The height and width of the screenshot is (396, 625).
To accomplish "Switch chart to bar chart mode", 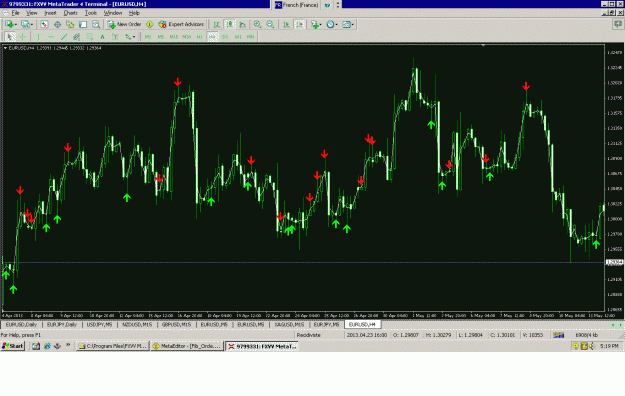I will pos(216,24).
